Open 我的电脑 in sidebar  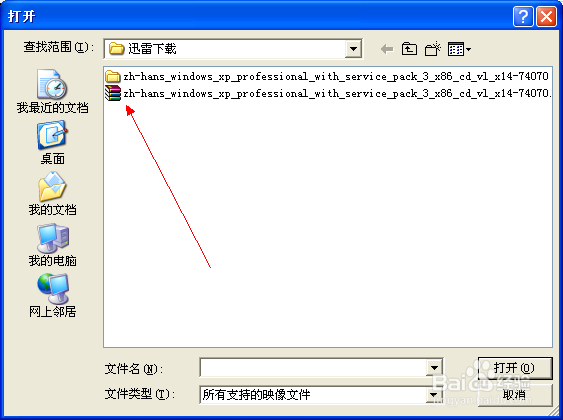pyautogui.click(x=52, y=245)
